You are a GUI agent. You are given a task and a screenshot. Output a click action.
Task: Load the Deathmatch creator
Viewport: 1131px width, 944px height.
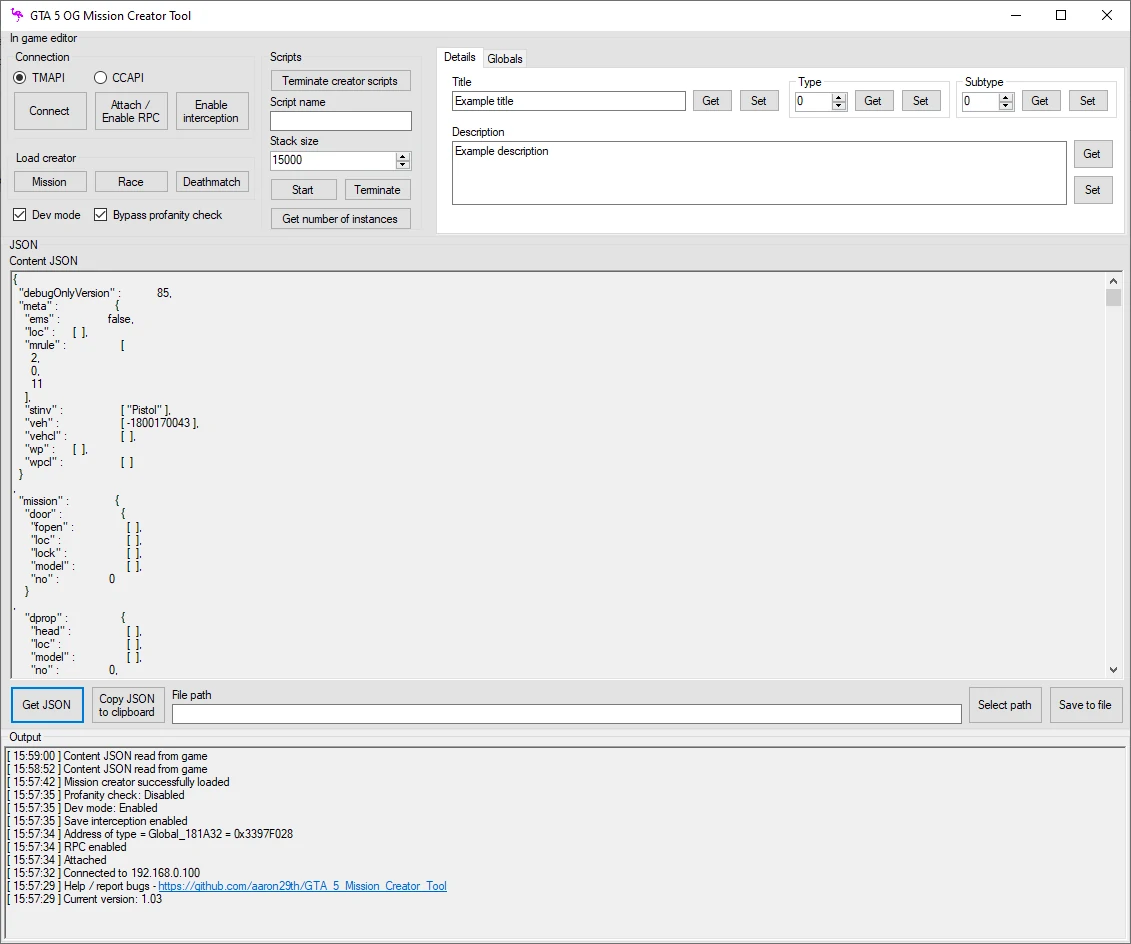pyautogui.click(x=211, y=182)
